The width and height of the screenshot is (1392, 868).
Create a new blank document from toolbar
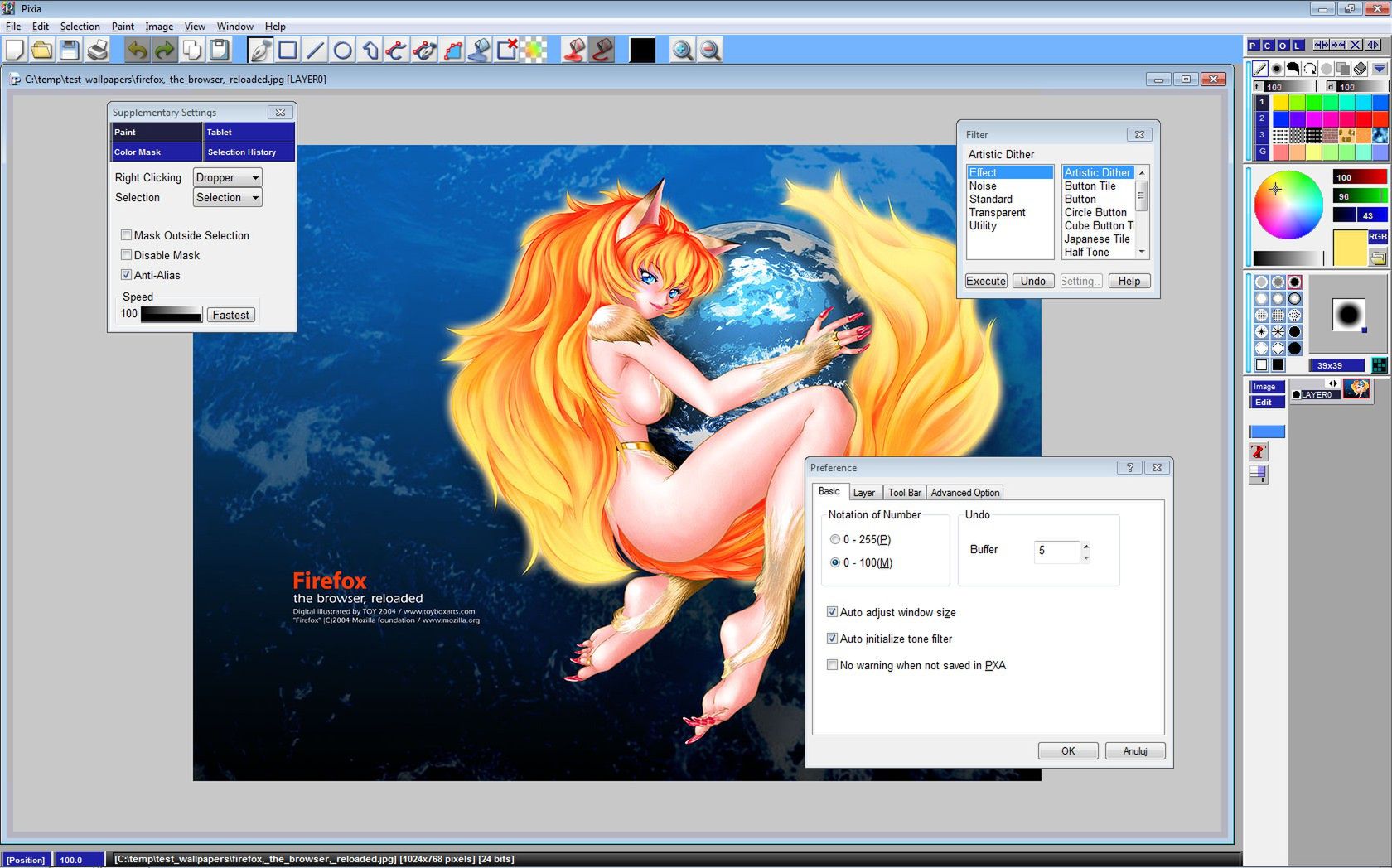click(x=15, y=51)
